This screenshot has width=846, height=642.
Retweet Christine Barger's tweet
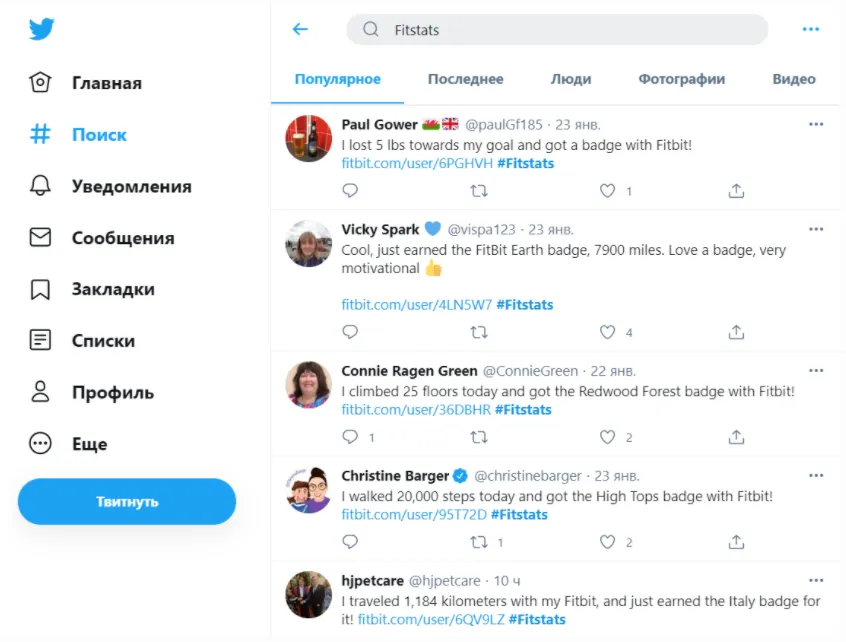479,542
